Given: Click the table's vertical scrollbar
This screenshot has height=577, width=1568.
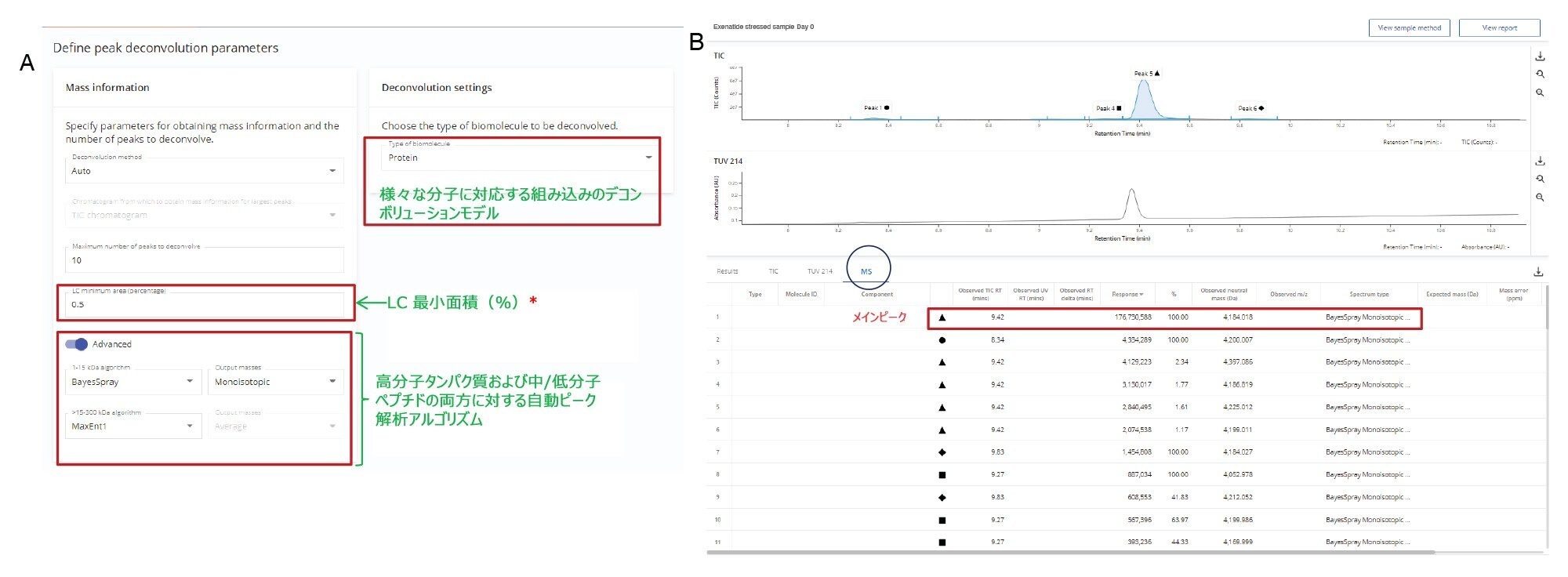Looking at the screenshot, I should tap(1547, 307).
